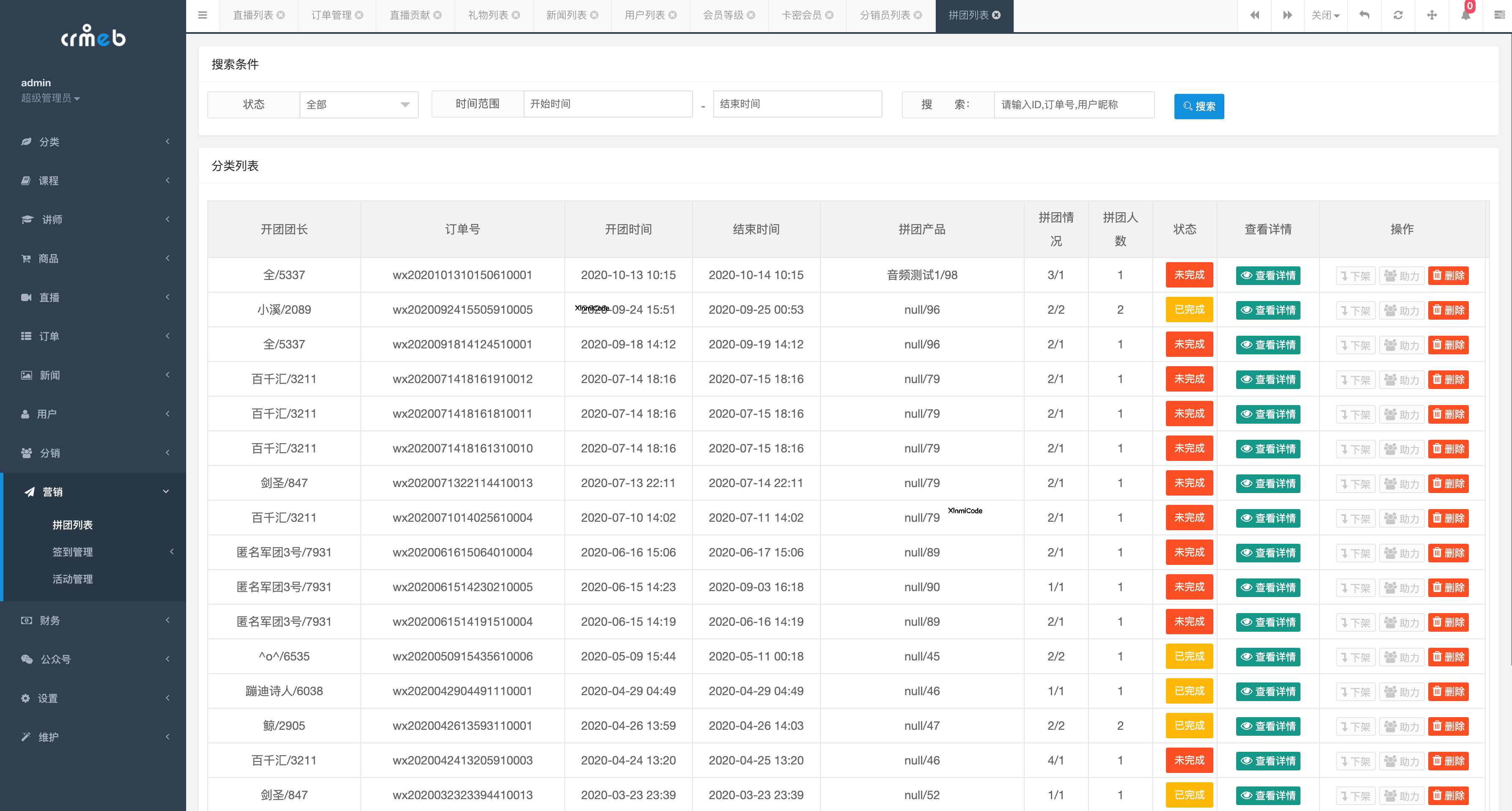Click the tabs scroll-left double arrow
Screen dimensions: 1512x811
click(1254, 15)
